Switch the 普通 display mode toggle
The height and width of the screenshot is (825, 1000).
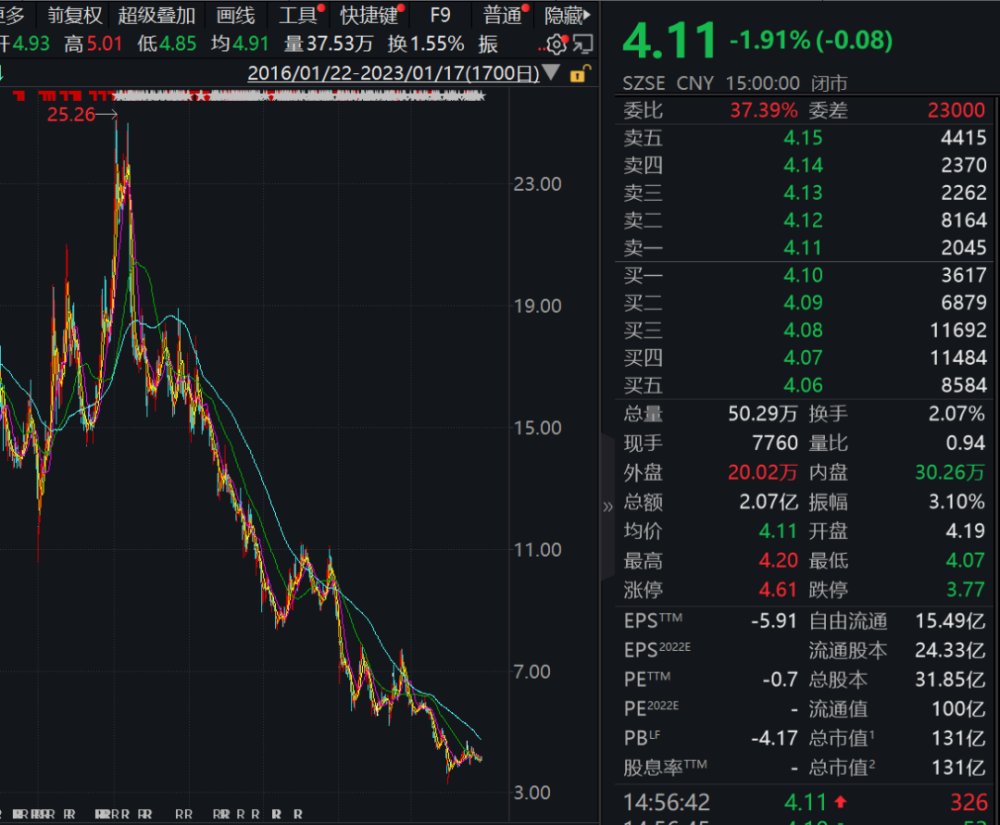pos(503,15)
